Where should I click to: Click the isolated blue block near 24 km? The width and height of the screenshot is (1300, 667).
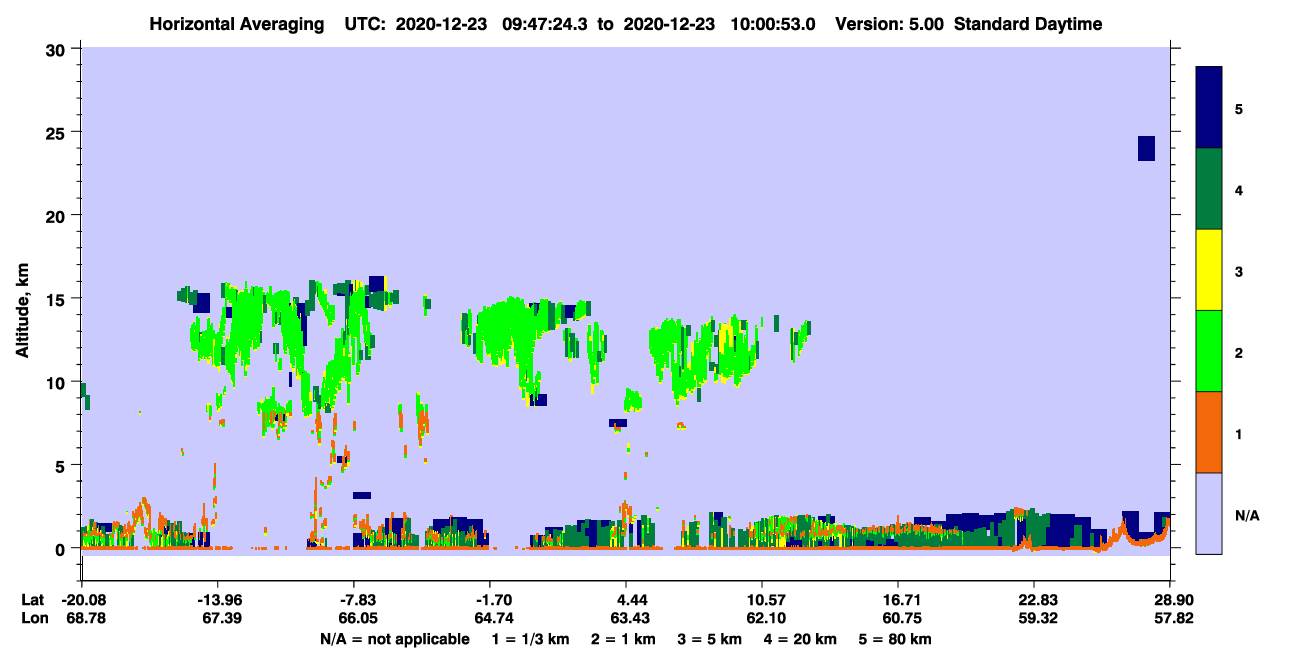pyautogui.click(x=1146, y=148)
